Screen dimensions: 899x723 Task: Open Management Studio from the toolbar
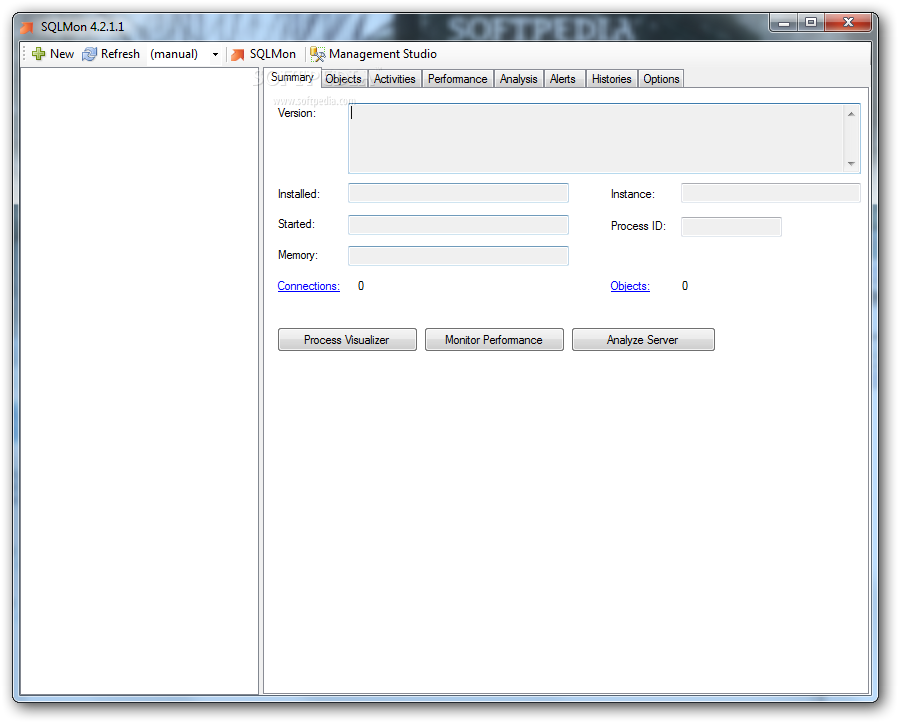click(x=383, y=54)
